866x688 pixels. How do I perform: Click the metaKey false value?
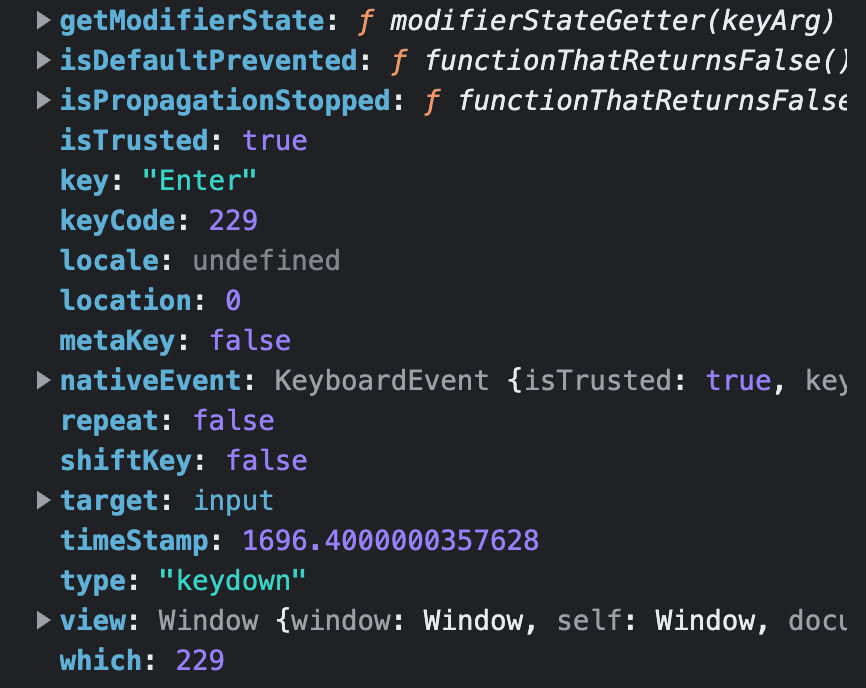pyautogui.click(x=250, y=340)
